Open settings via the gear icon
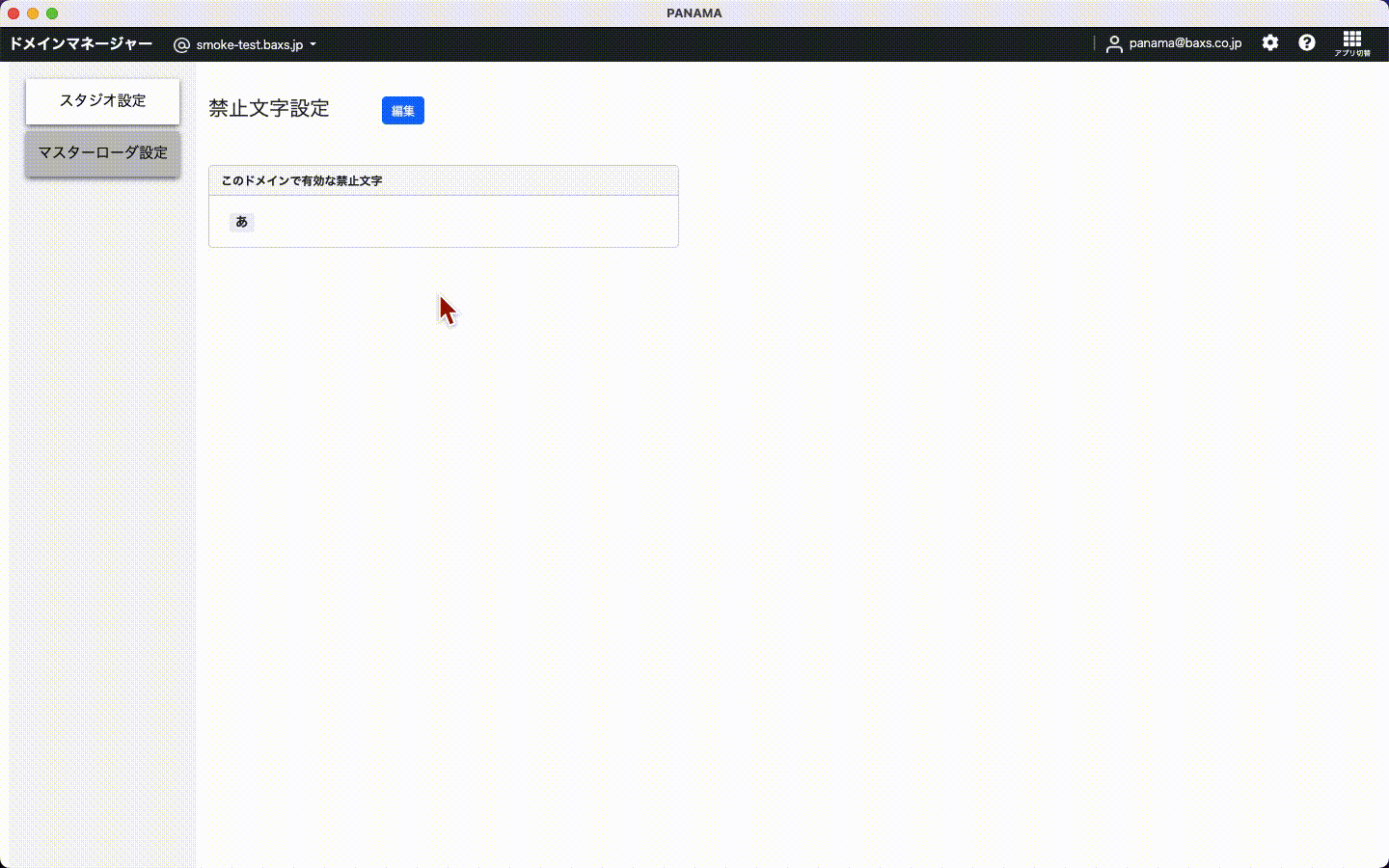This screenshot has height=868, width=1389. coord(1270,42)
